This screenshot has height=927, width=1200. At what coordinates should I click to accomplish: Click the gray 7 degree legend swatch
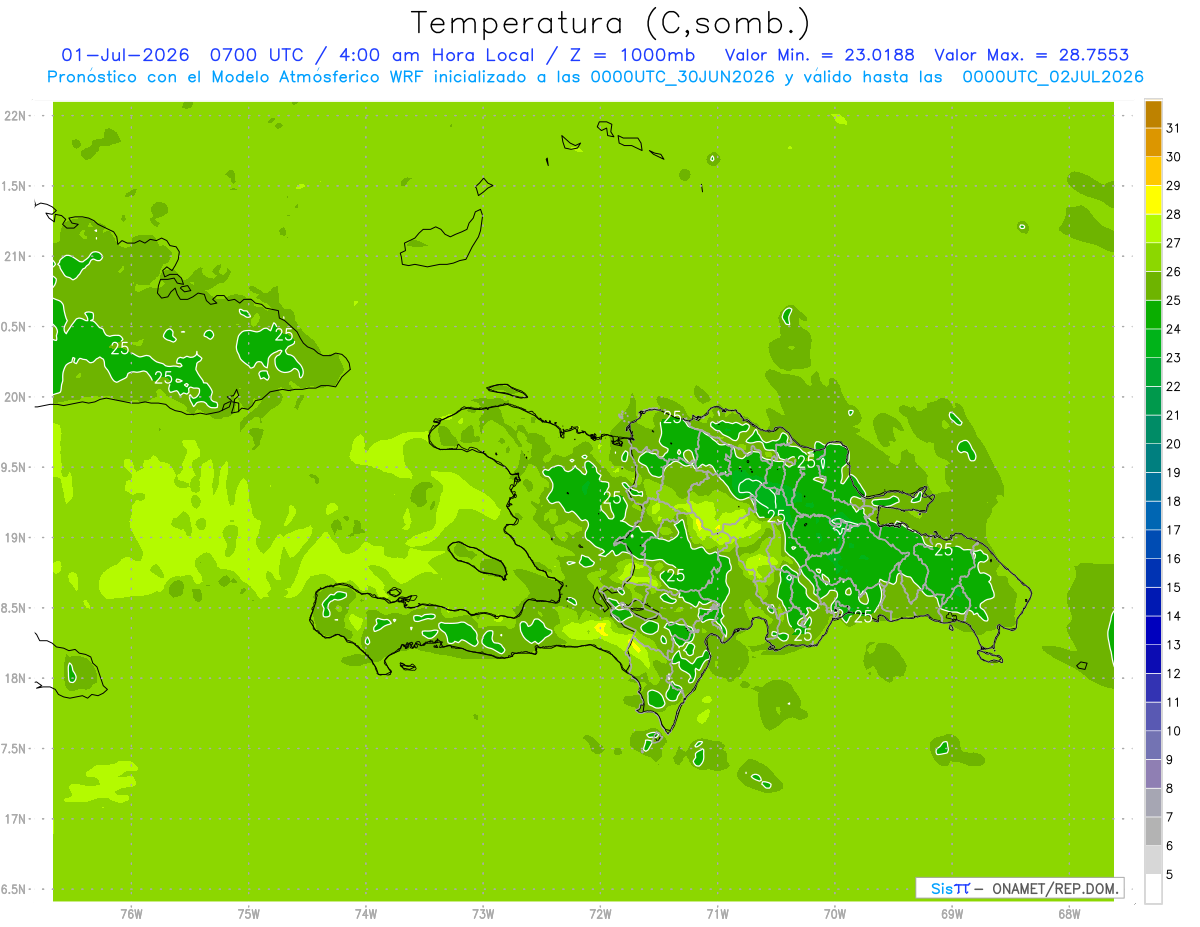tap(1153, 803)
